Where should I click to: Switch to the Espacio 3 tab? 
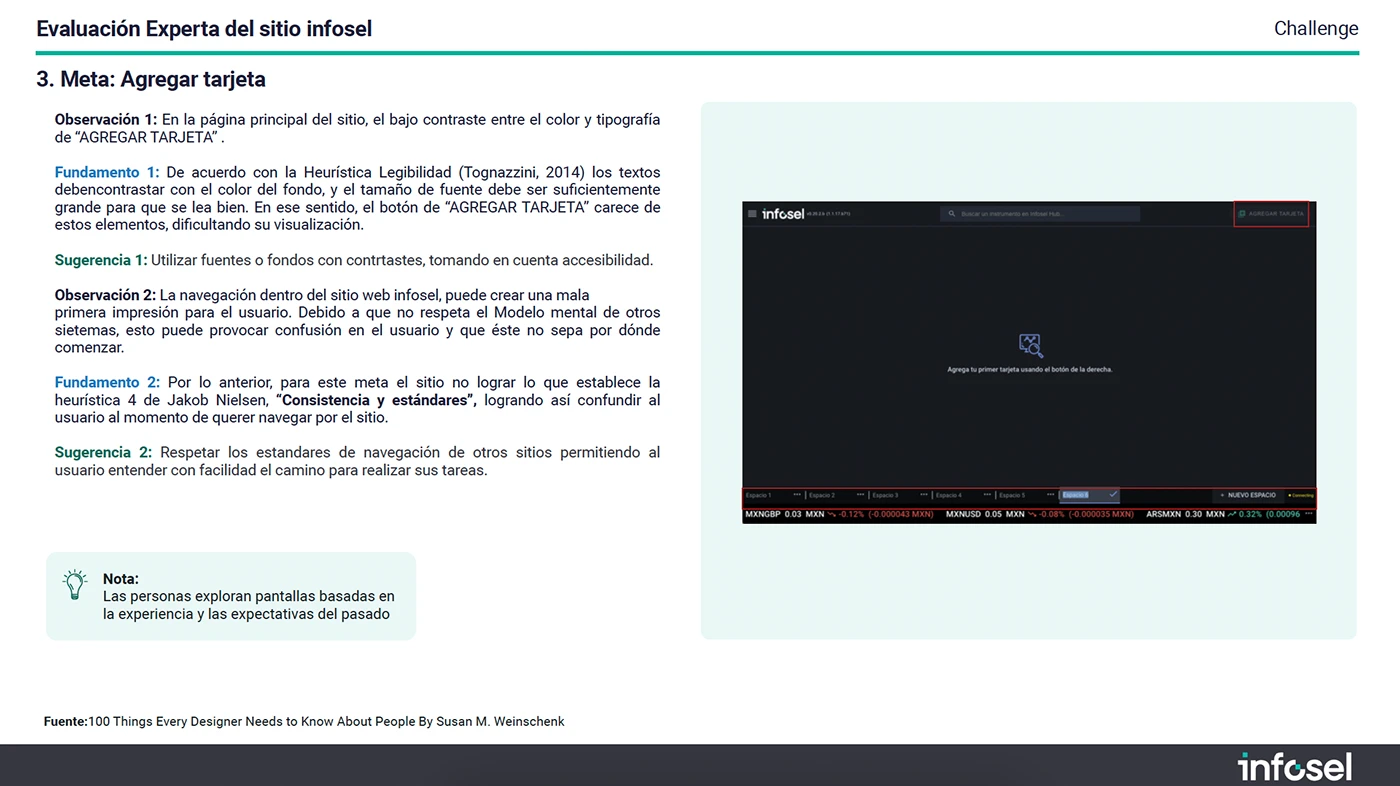pyautogui.click(x=885, y=495)
